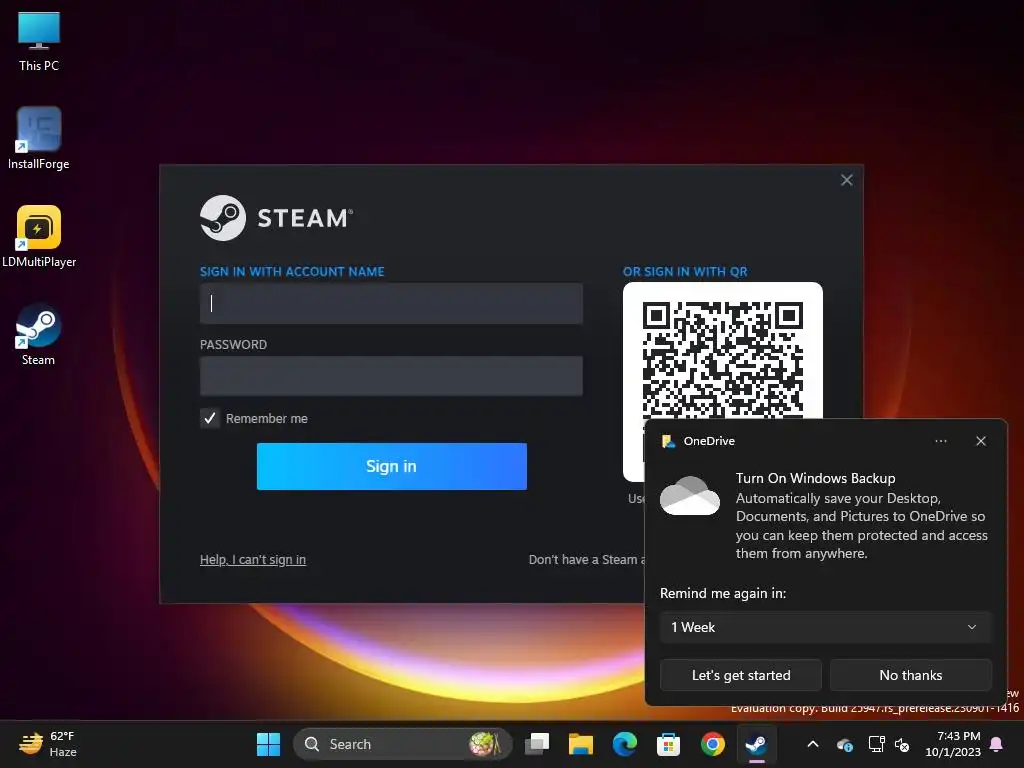Open the network status tray icon

coord(876,744)
